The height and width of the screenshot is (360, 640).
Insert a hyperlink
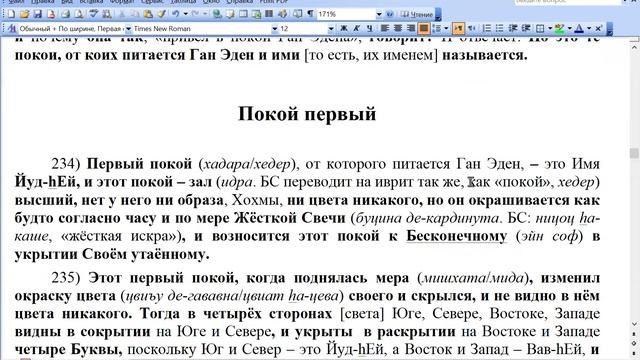point(217,14)
